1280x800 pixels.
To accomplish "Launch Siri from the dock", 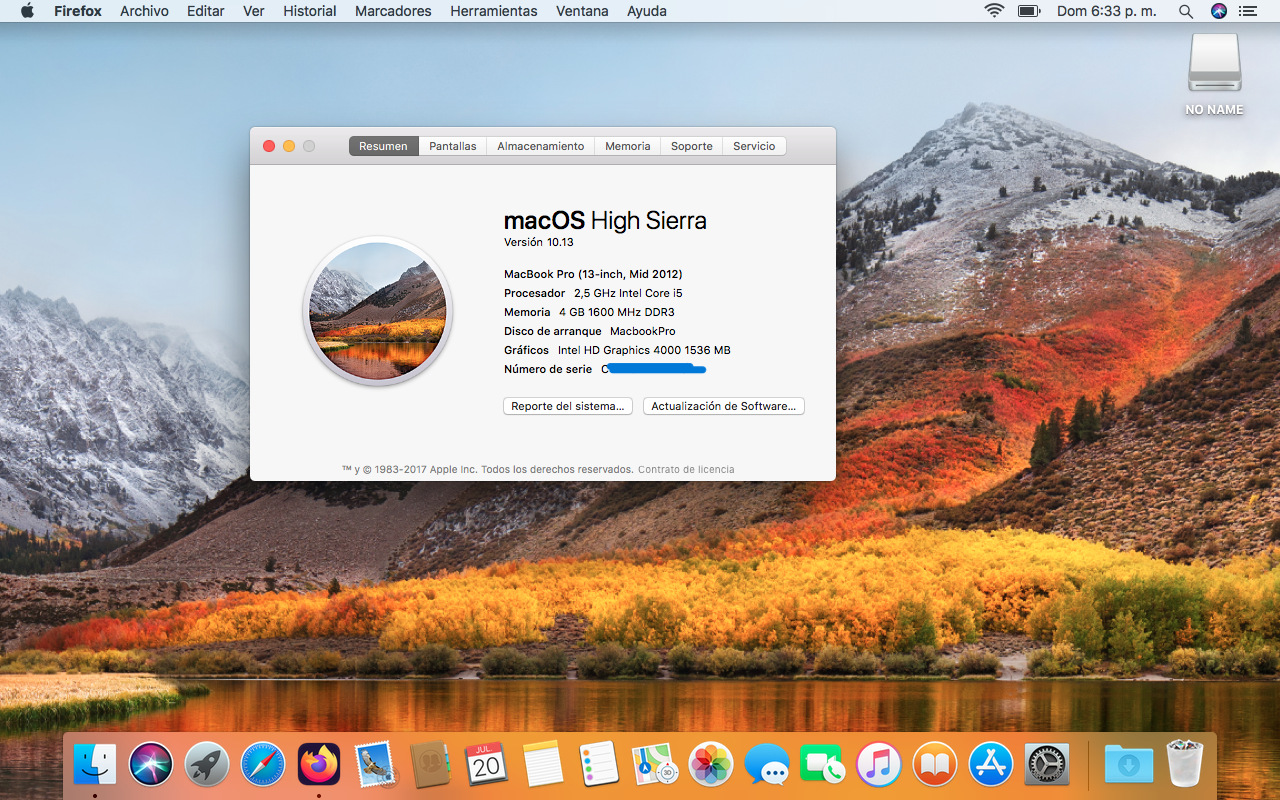I will point(151,765).
